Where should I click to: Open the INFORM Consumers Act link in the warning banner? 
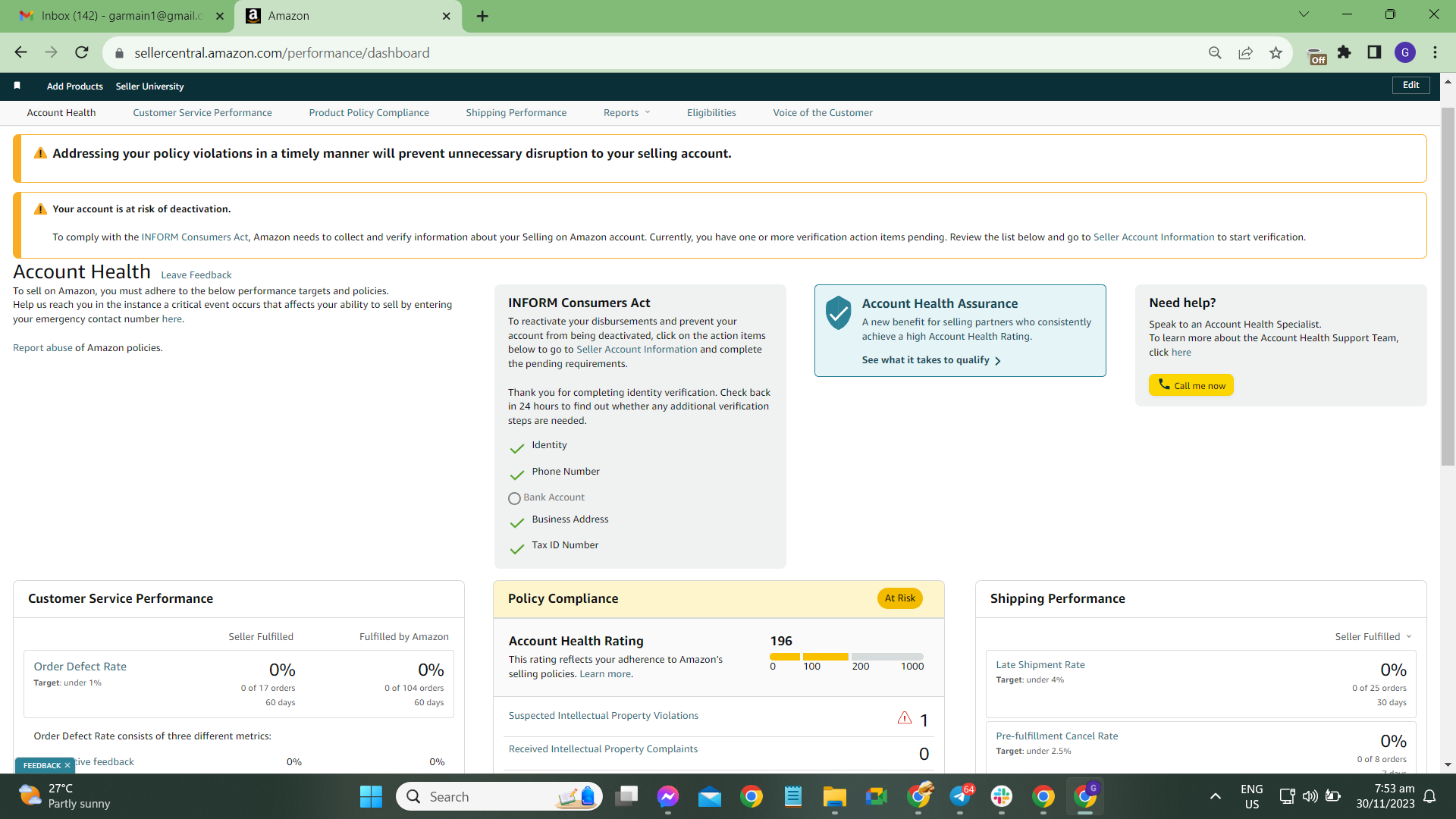pyautogui.click(x=195, y=237)
